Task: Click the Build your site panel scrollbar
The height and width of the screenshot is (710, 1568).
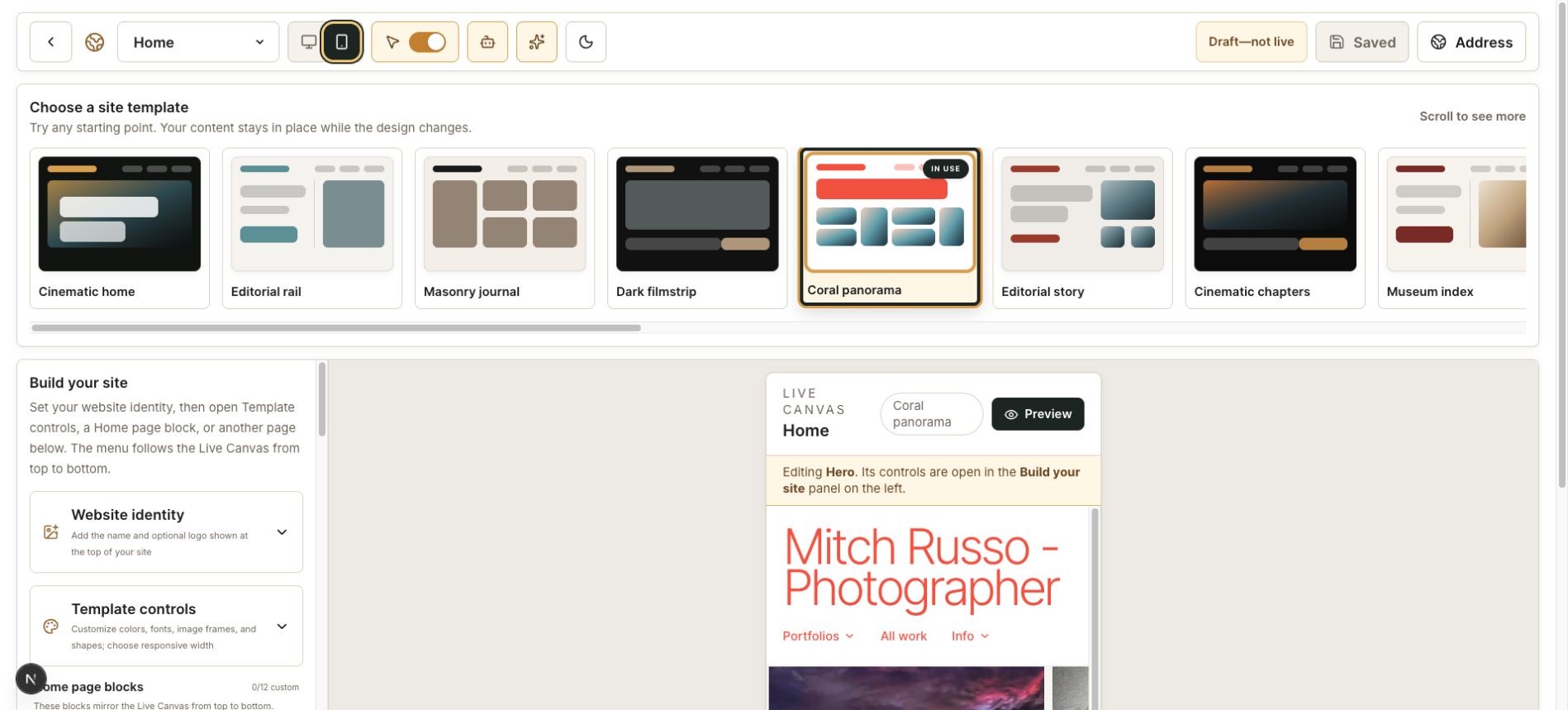Action: [322, 399]
